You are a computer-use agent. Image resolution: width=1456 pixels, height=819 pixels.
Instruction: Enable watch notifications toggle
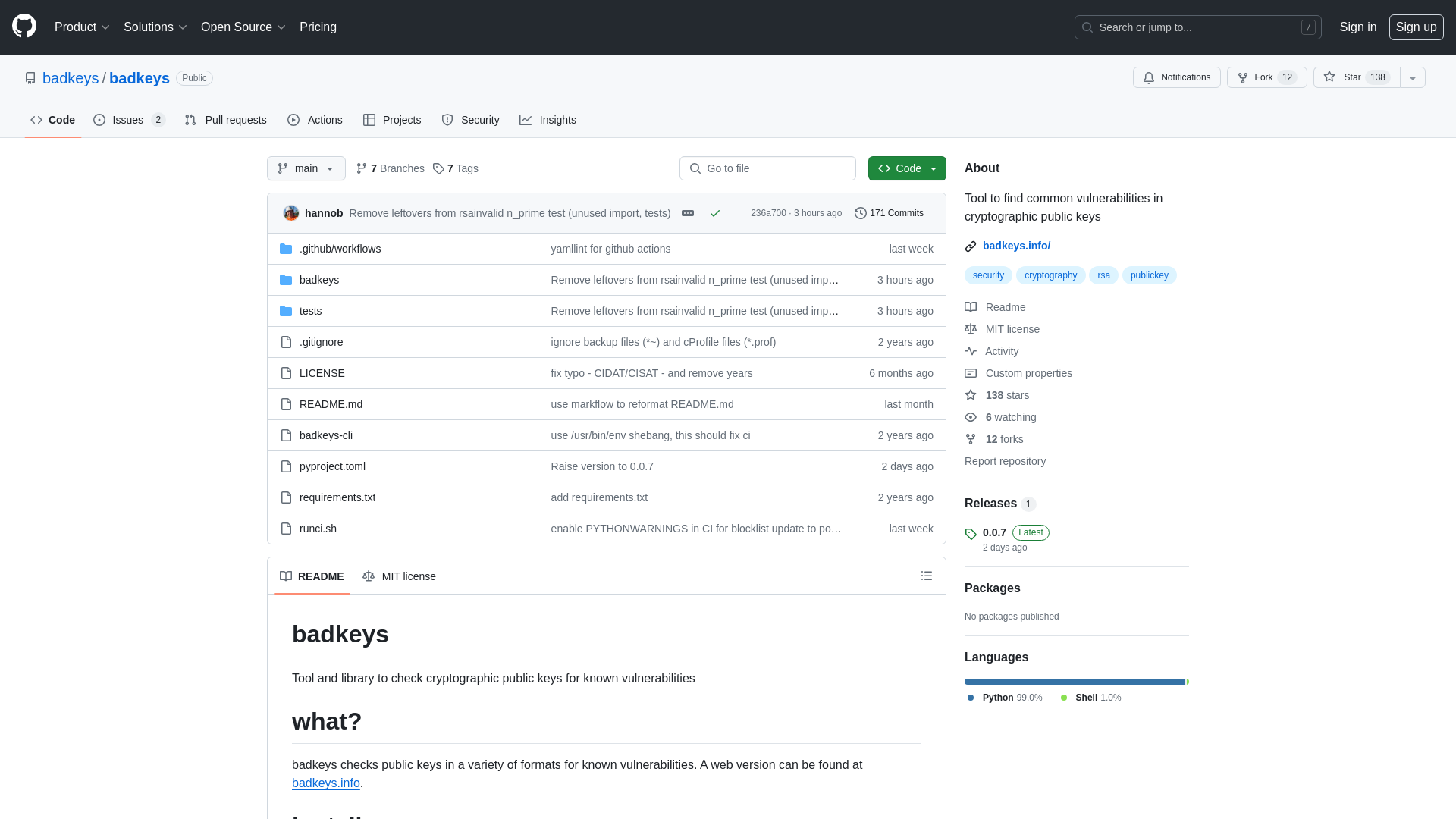1177,77
